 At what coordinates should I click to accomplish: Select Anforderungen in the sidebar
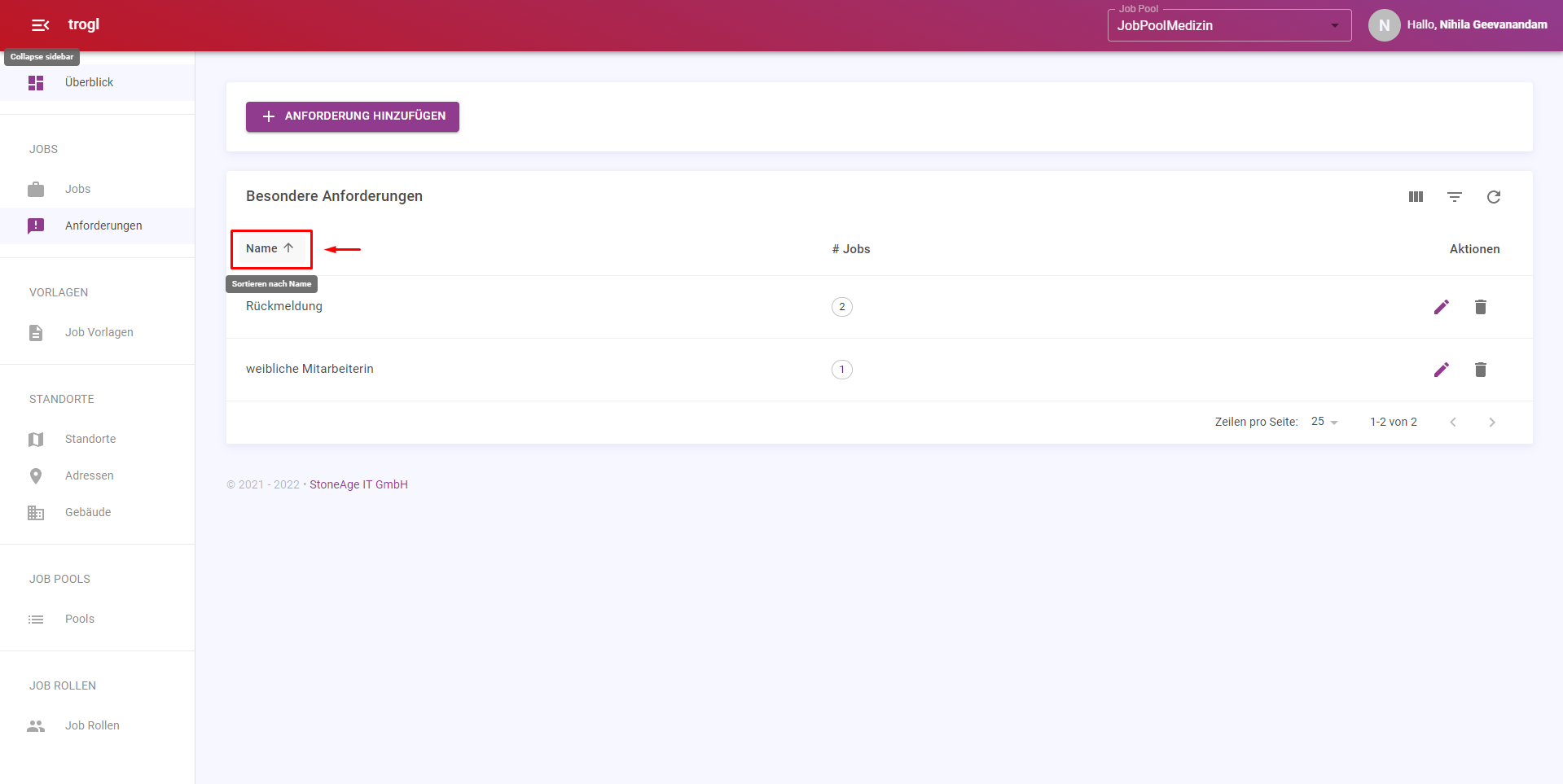click(97, 226)
